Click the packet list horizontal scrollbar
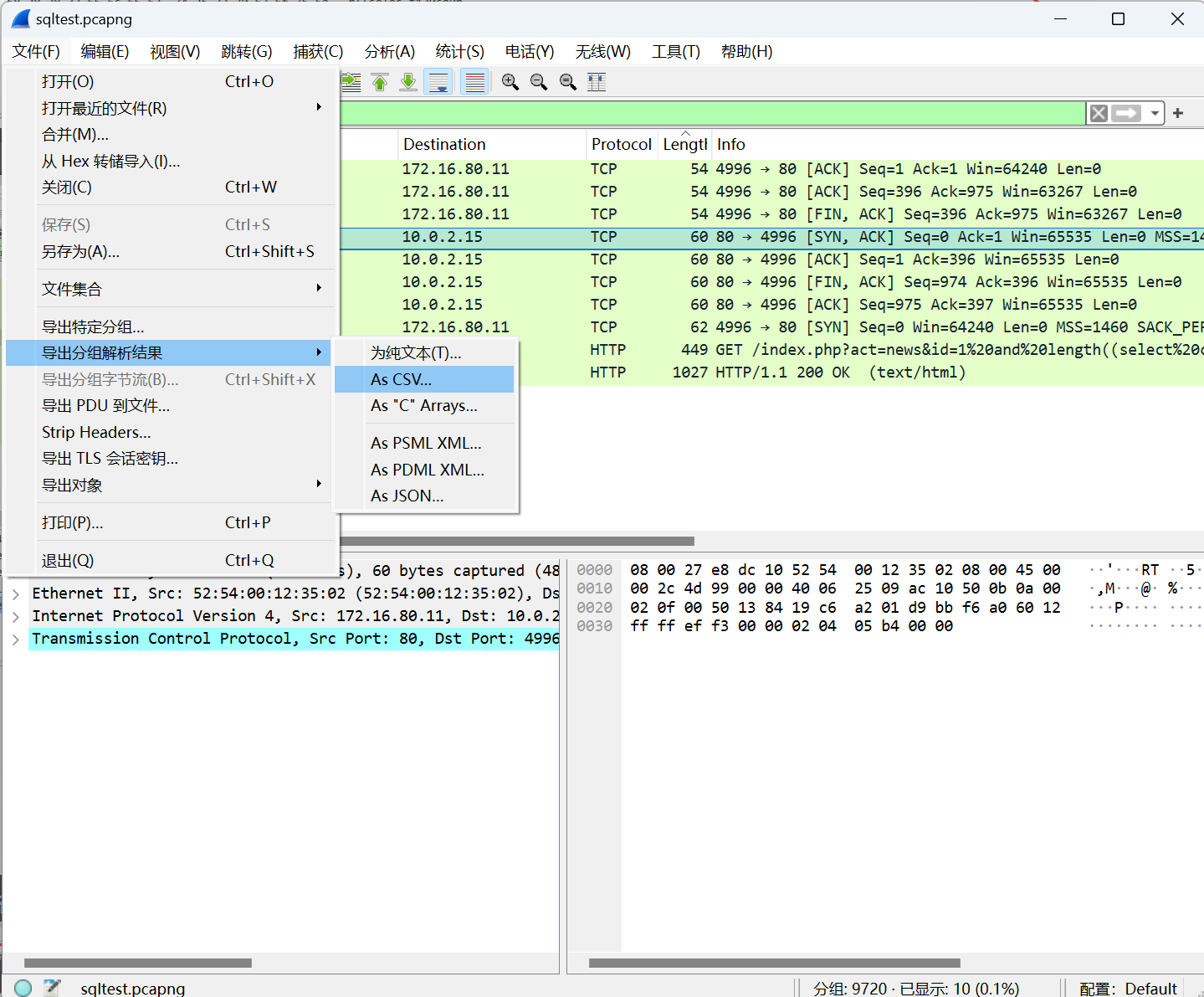Screen dimensions: 1204x997 point(517,541)
